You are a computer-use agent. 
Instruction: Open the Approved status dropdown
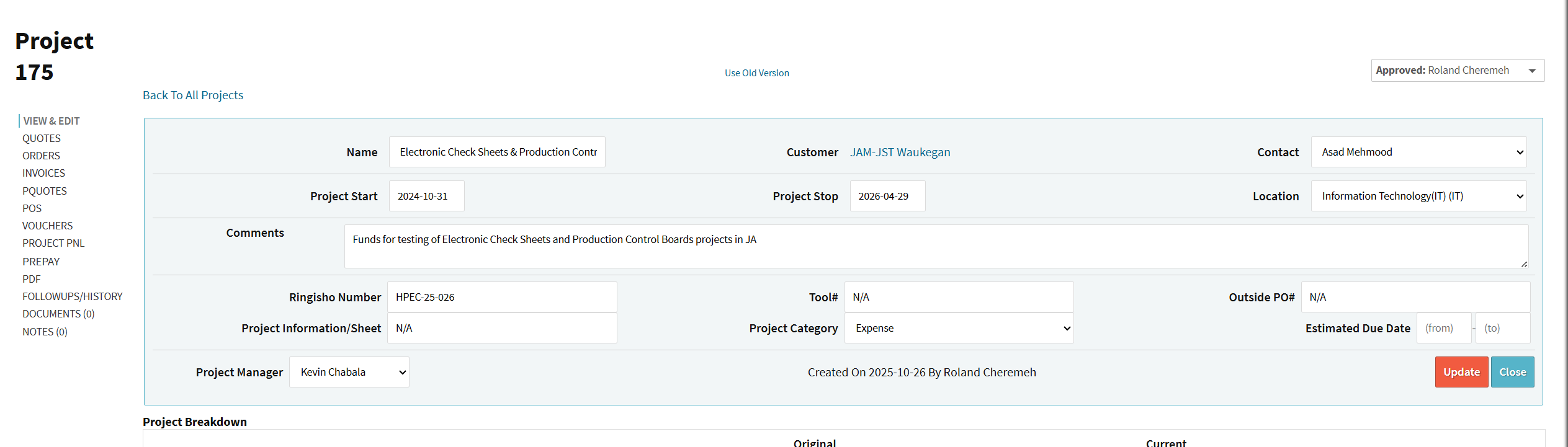point(1456,71)
